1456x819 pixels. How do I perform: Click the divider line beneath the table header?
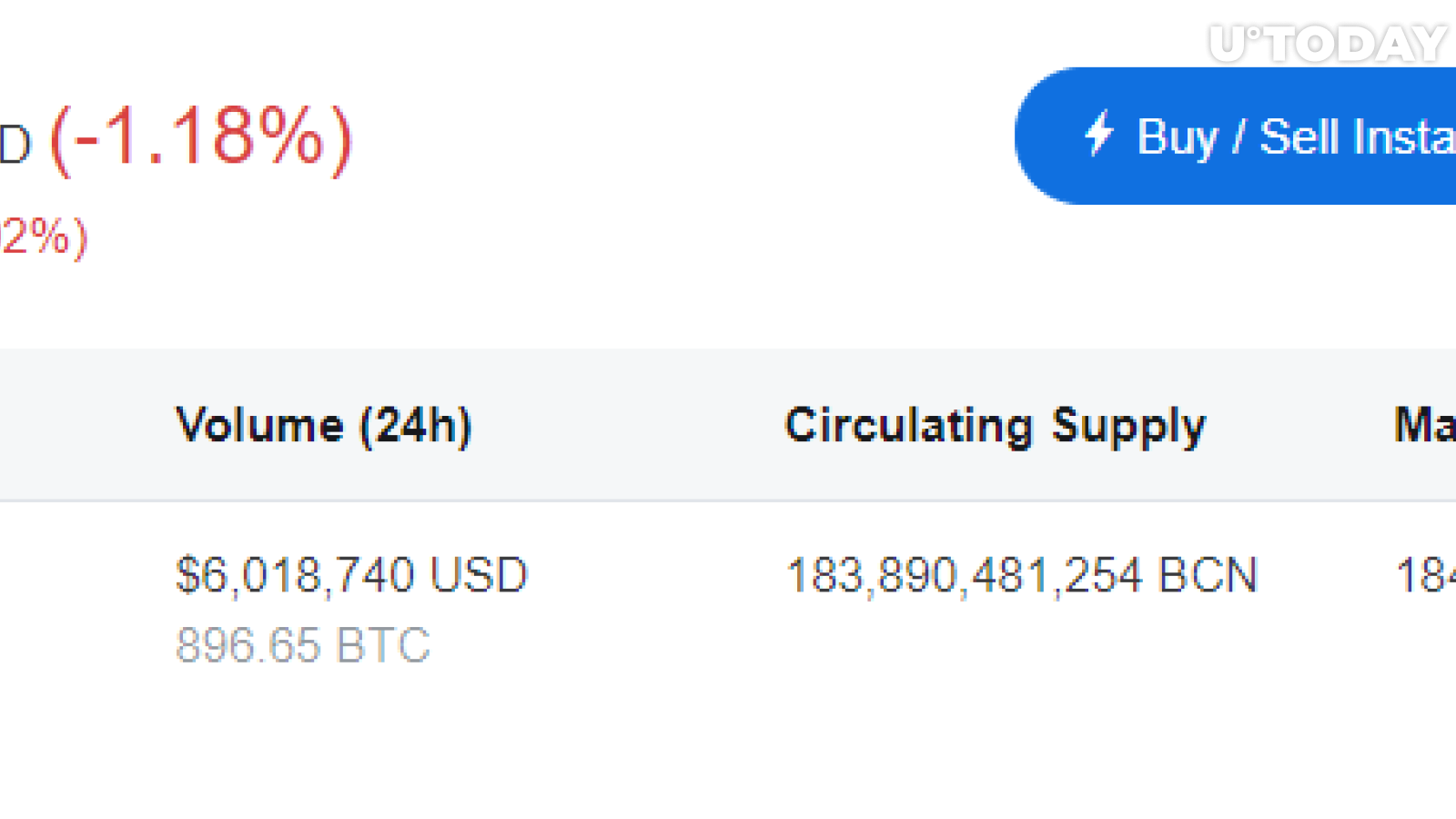pos(728,500)
